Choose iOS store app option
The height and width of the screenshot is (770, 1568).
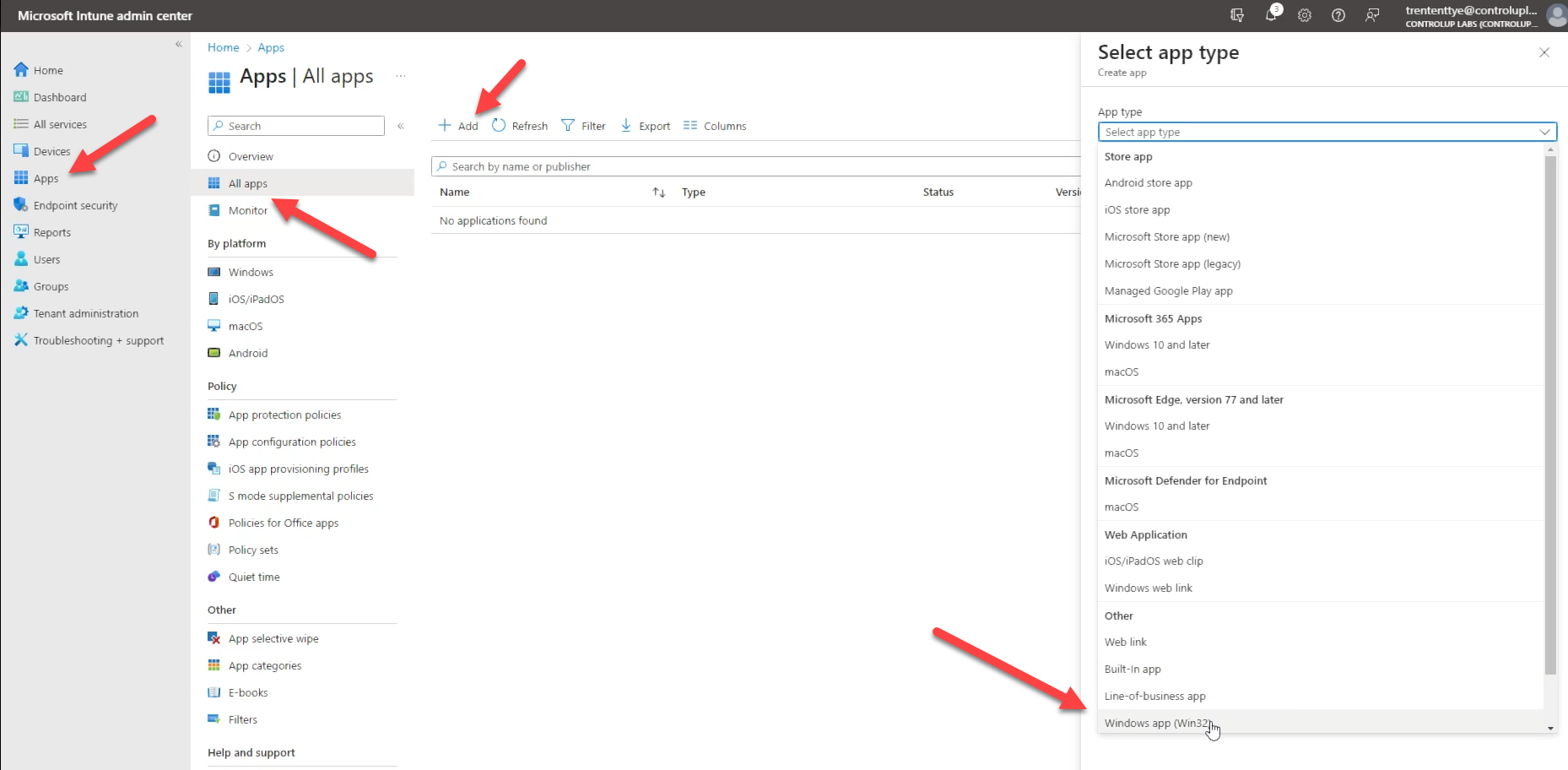click(x=1137, y=209)
